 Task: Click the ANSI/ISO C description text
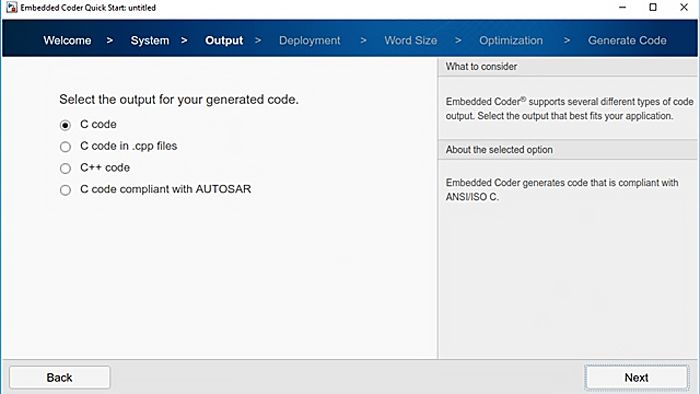click(x=562, y=190)
